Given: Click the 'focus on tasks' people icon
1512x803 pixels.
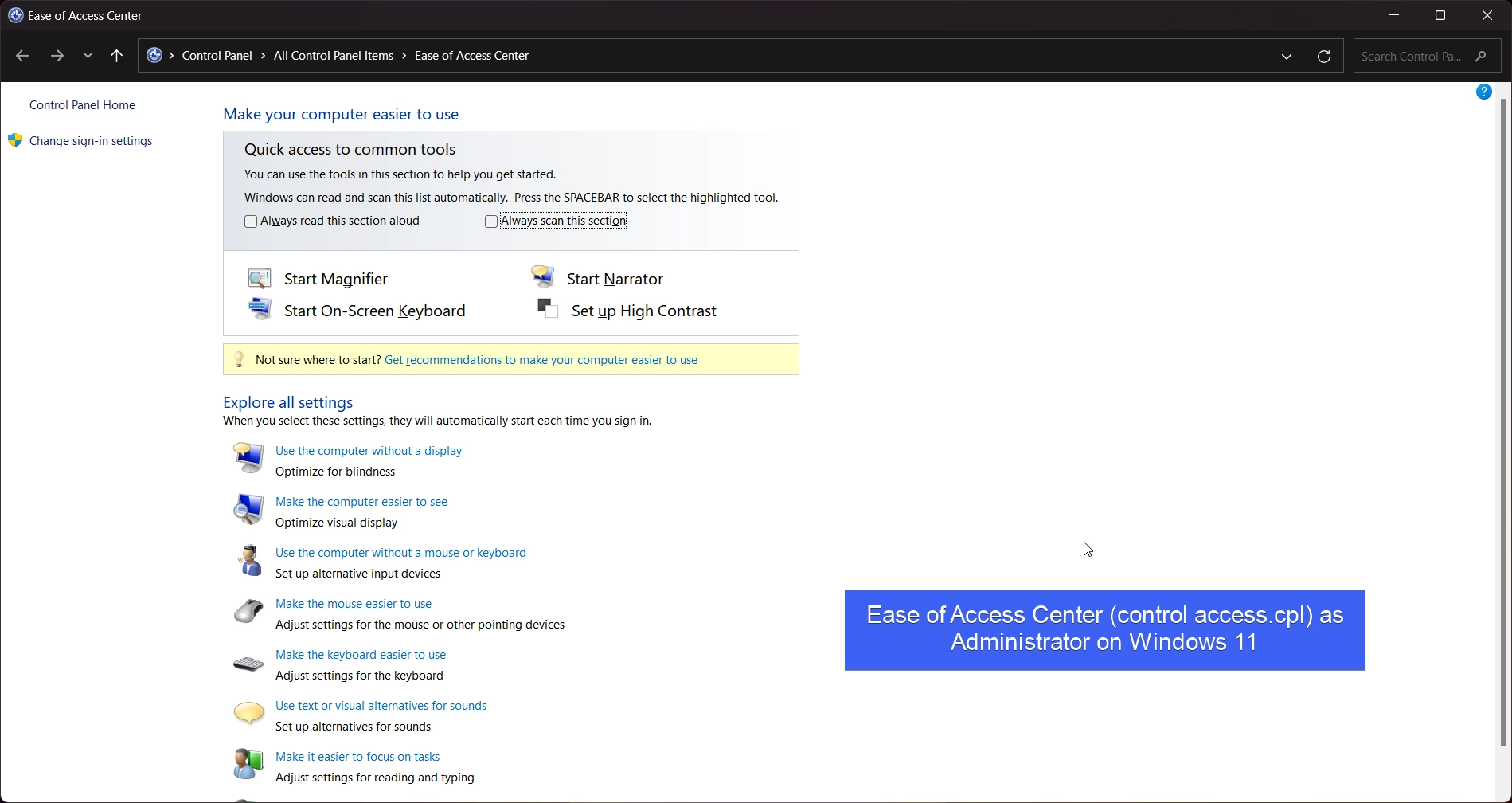Looking at the screenshot, I should click(x=248, y=763).
